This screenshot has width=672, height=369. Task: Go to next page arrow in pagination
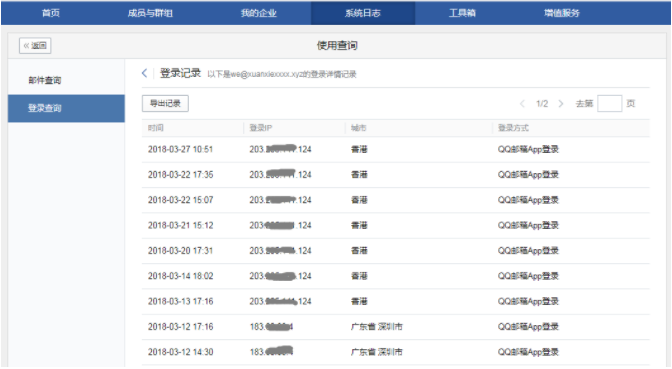(x=561, y=104)
